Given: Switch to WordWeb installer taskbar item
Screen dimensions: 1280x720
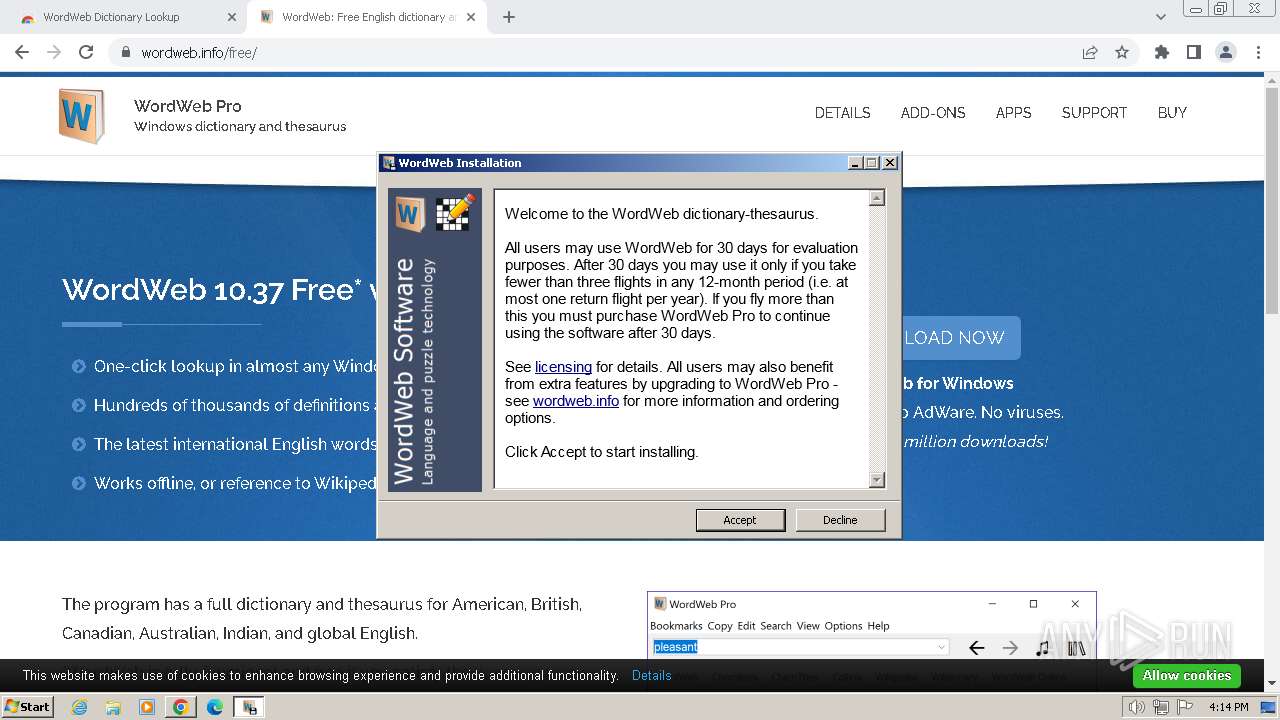Looking at the screenshot, I should click(x=249, y=707).
